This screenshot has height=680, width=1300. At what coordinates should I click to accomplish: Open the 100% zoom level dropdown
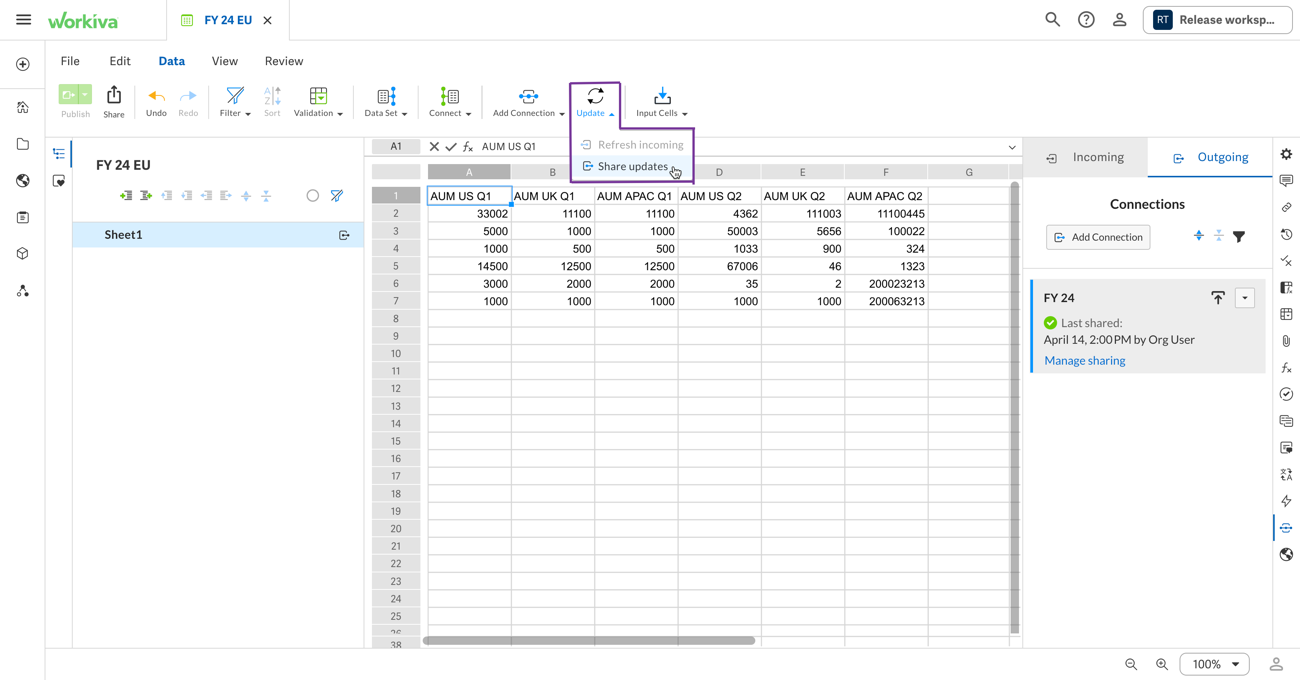[x=1215, y=664]
